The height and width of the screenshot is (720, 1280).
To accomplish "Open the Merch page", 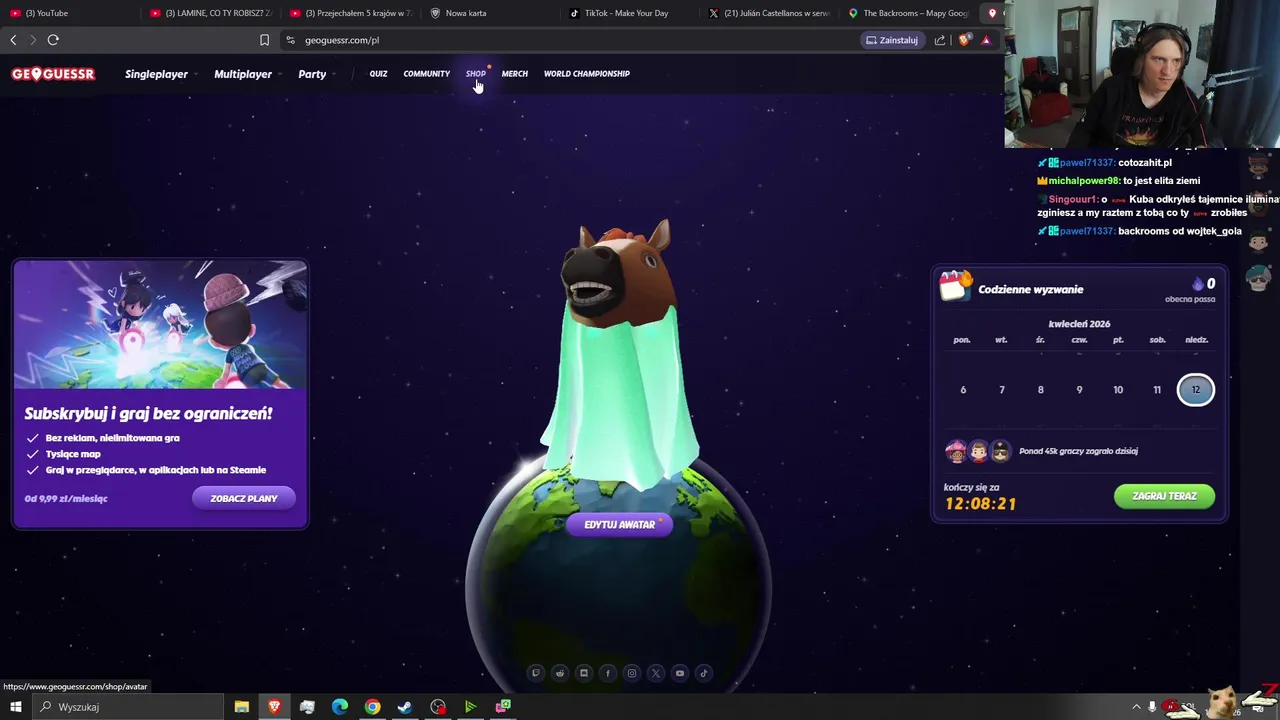I will tap(515, 74).
